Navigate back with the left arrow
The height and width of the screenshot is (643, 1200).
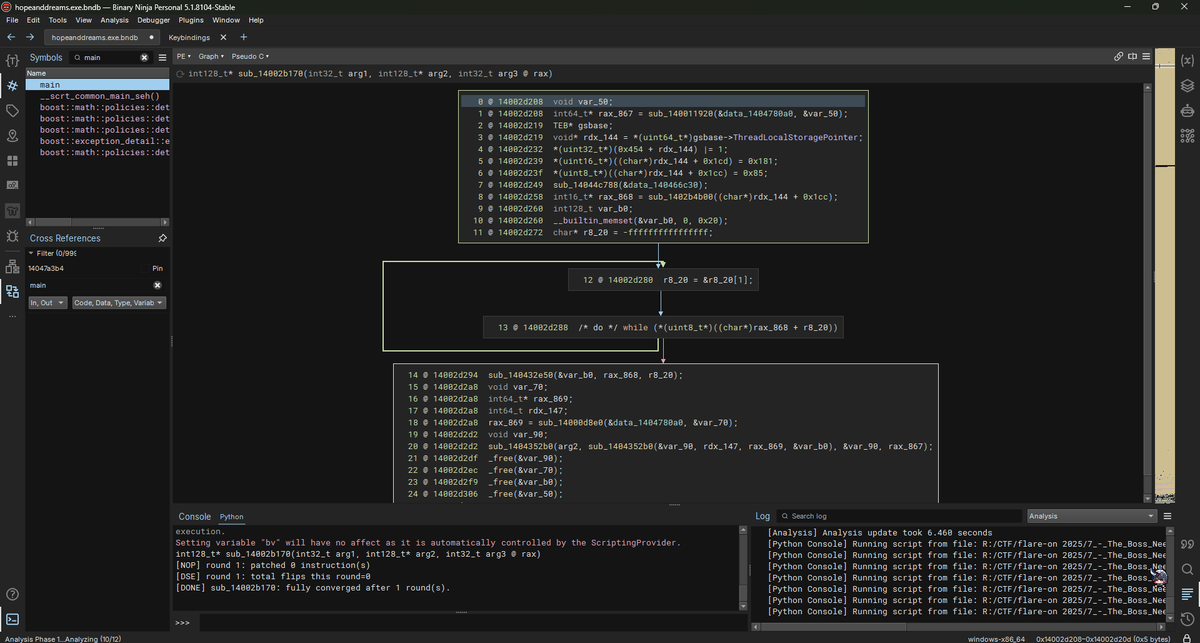[x=11, y=37]
